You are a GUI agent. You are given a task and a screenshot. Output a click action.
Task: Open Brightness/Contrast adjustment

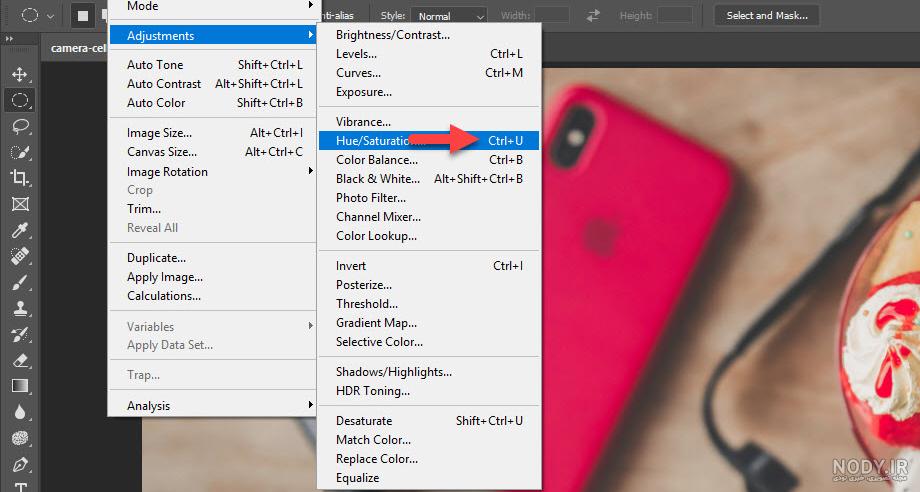pos(429,35)
